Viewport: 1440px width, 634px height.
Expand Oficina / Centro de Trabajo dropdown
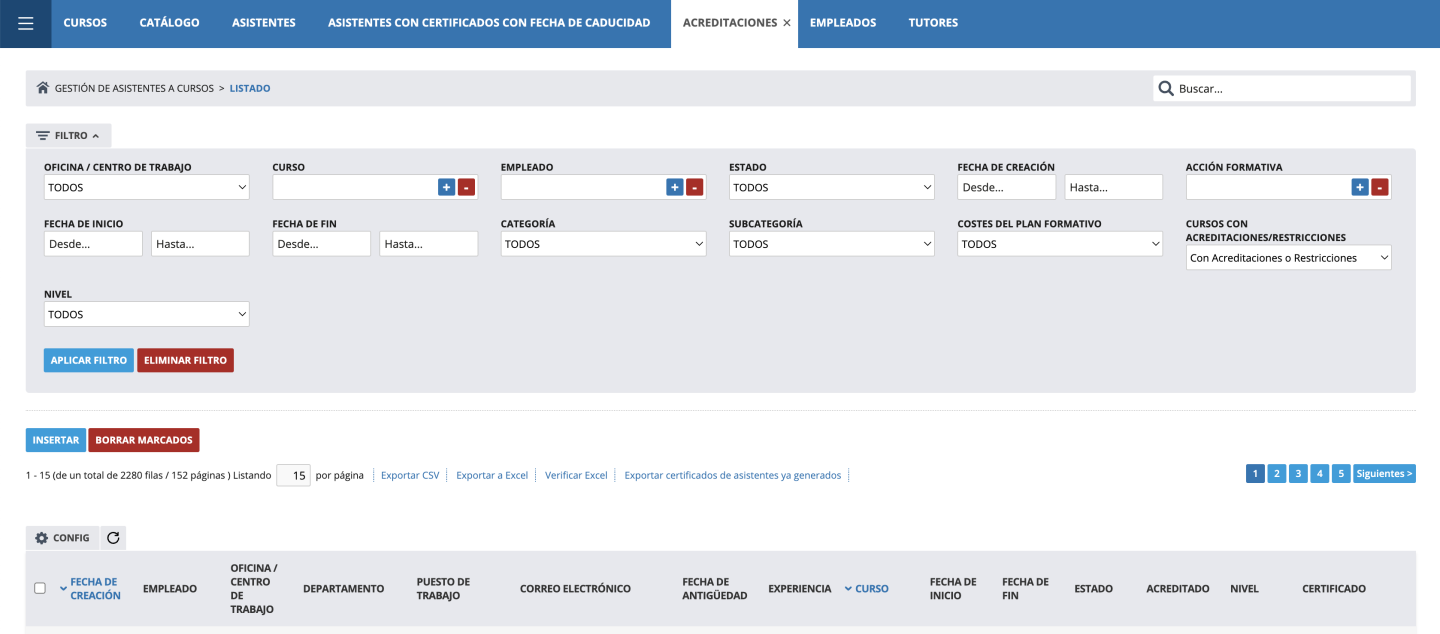point(146,187)
